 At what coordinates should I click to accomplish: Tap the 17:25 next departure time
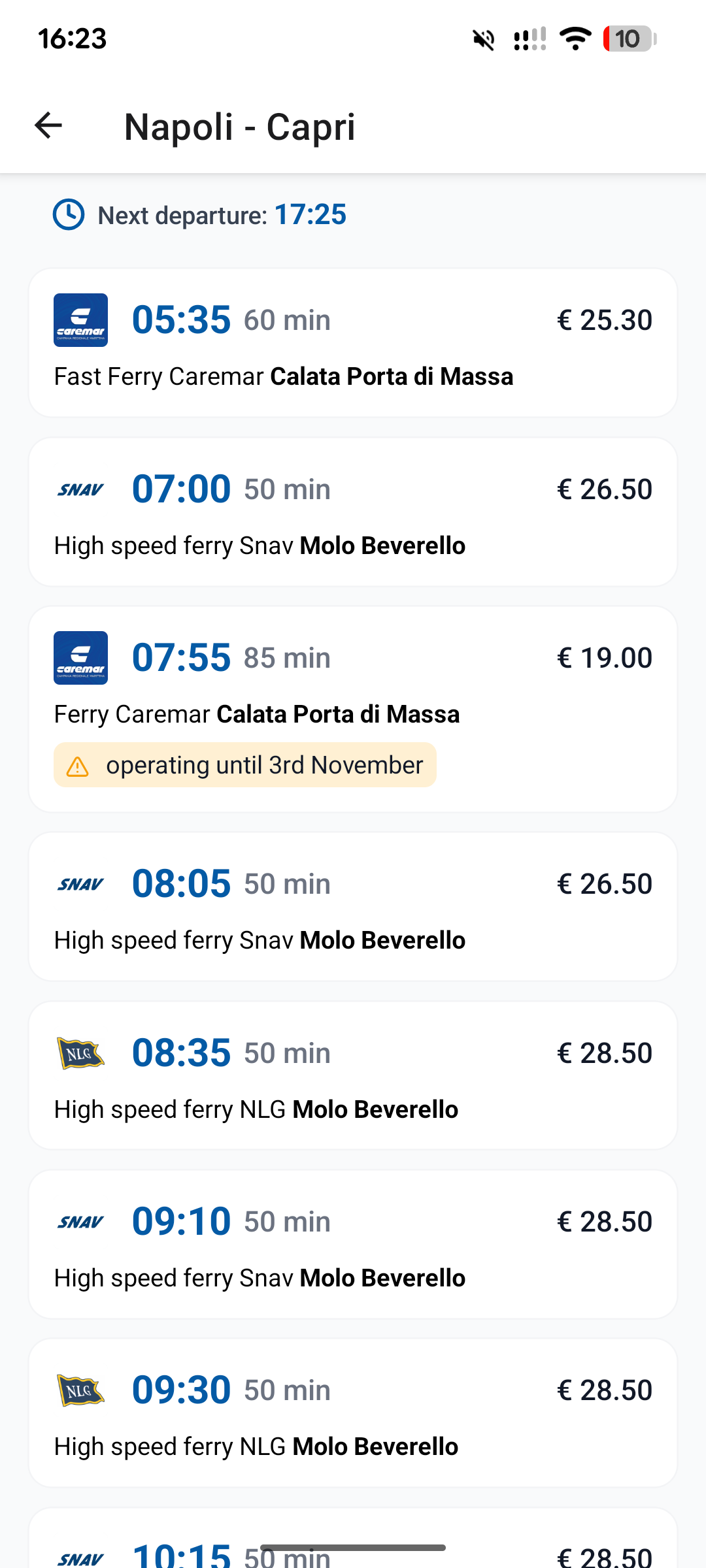[x=310, y=215]
